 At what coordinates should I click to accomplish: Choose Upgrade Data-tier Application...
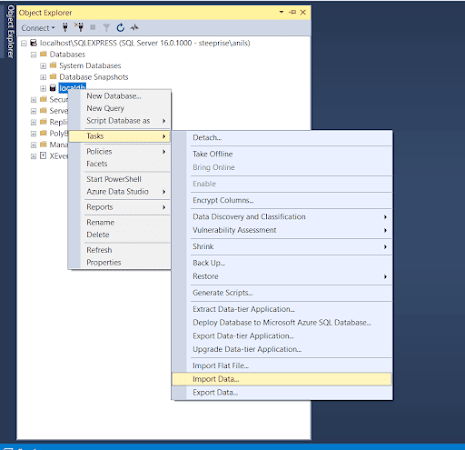click(x=282, y=349)
